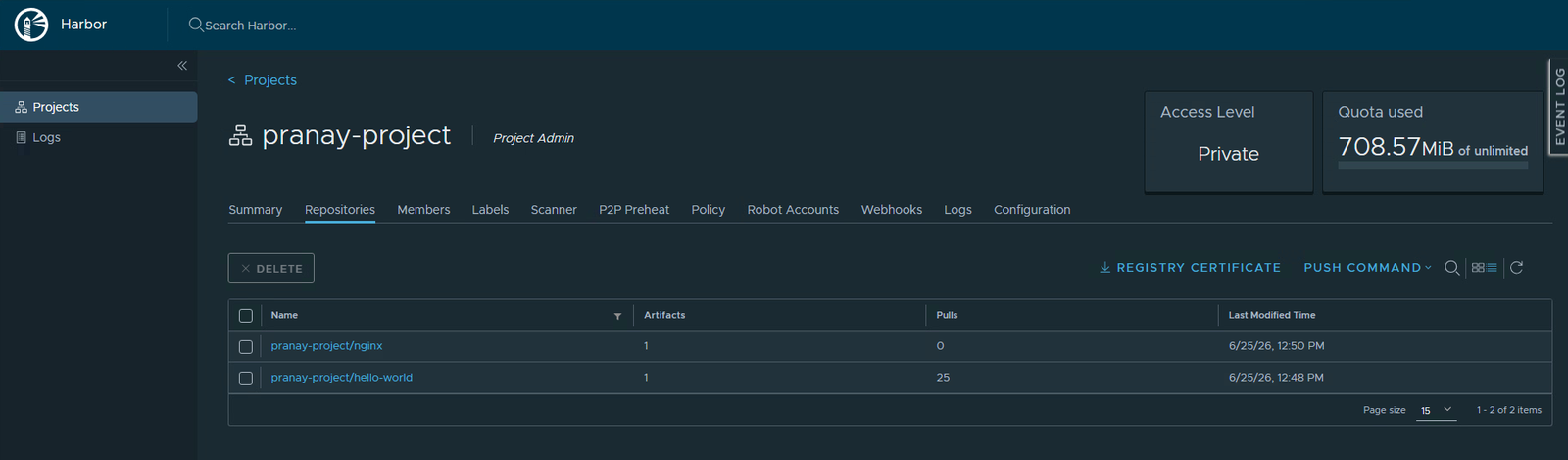Open the Event Log side panel

coord(1558,107)
